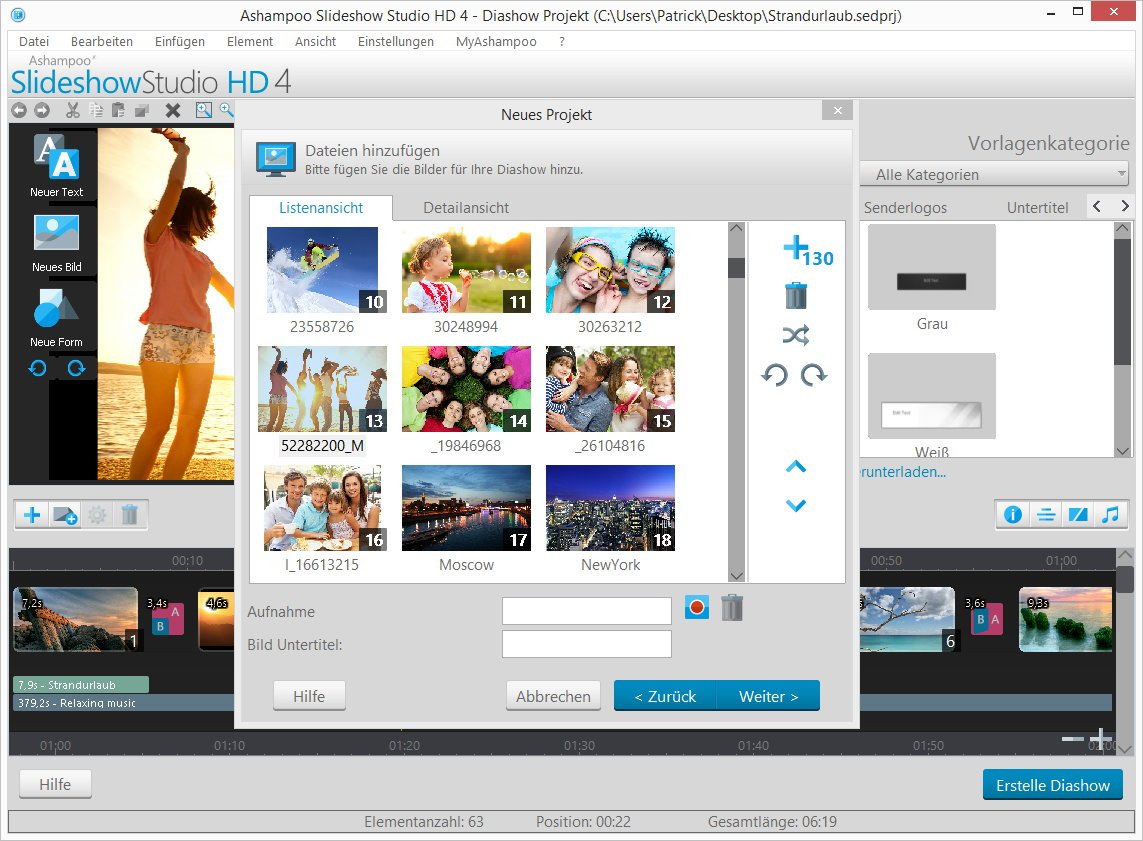1143x841 pixels.
Task: Shuffle the images with random order icon
Action: pos(796,336)
